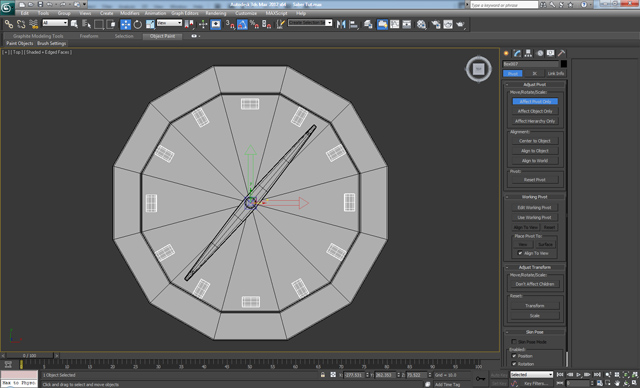Enable Skin Pose Mode checkbox
Viewport: 640px width, 388px height.
pyautogui.click(x=514, y=342)
